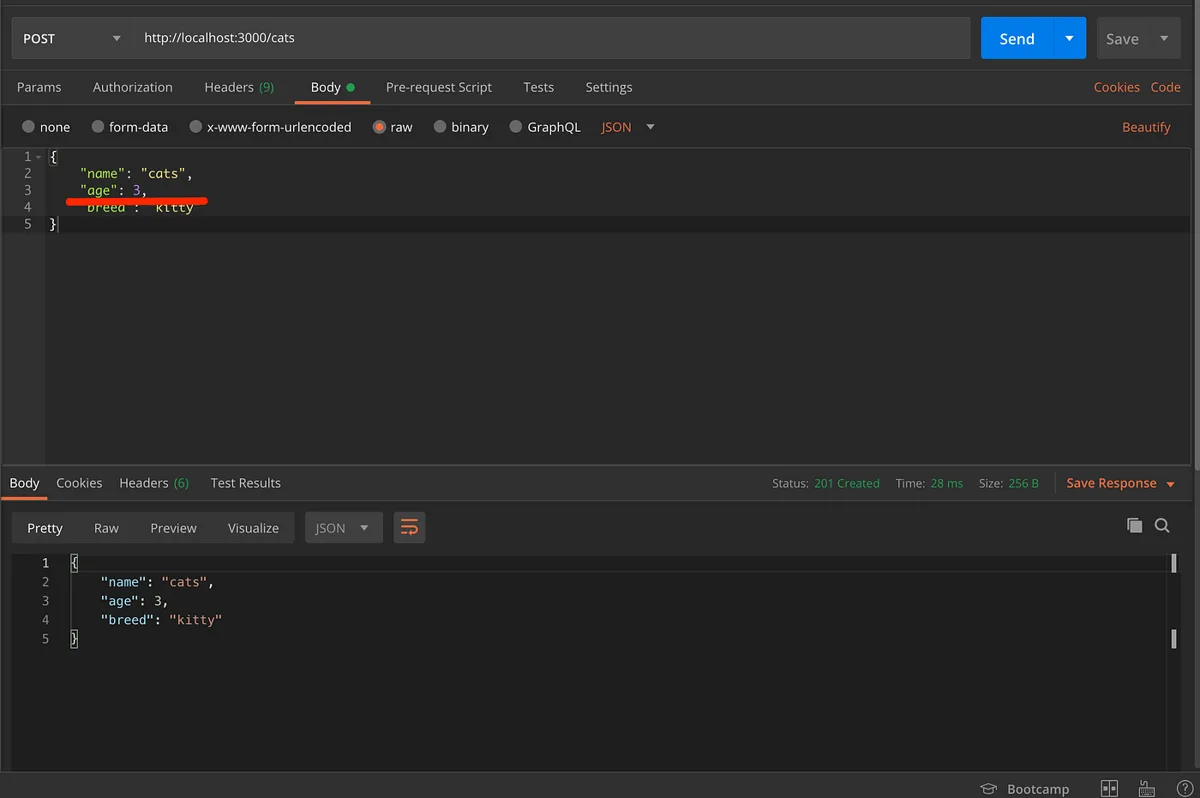Open the raw JSON format dropdown
The height and width of the screenshot is (798, 1200).
[x=628, y=127]
